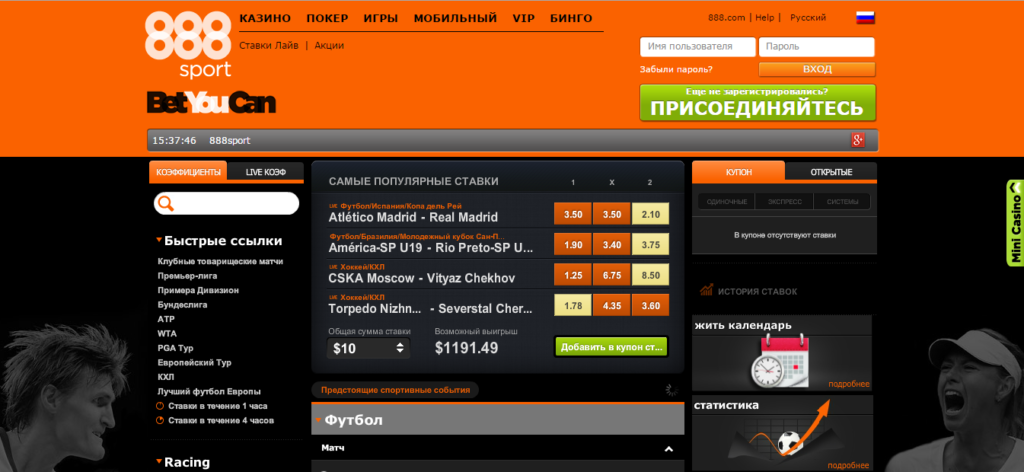Select the Одиночные bet type tab

(x=726, y=202)
